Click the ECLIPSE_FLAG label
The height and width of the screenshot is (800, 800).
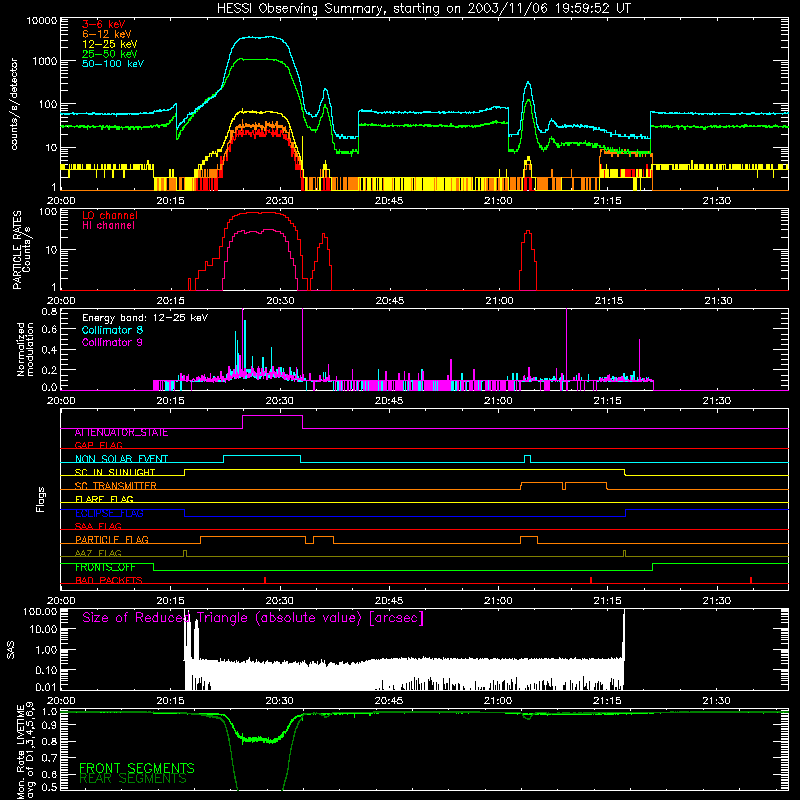109,513
